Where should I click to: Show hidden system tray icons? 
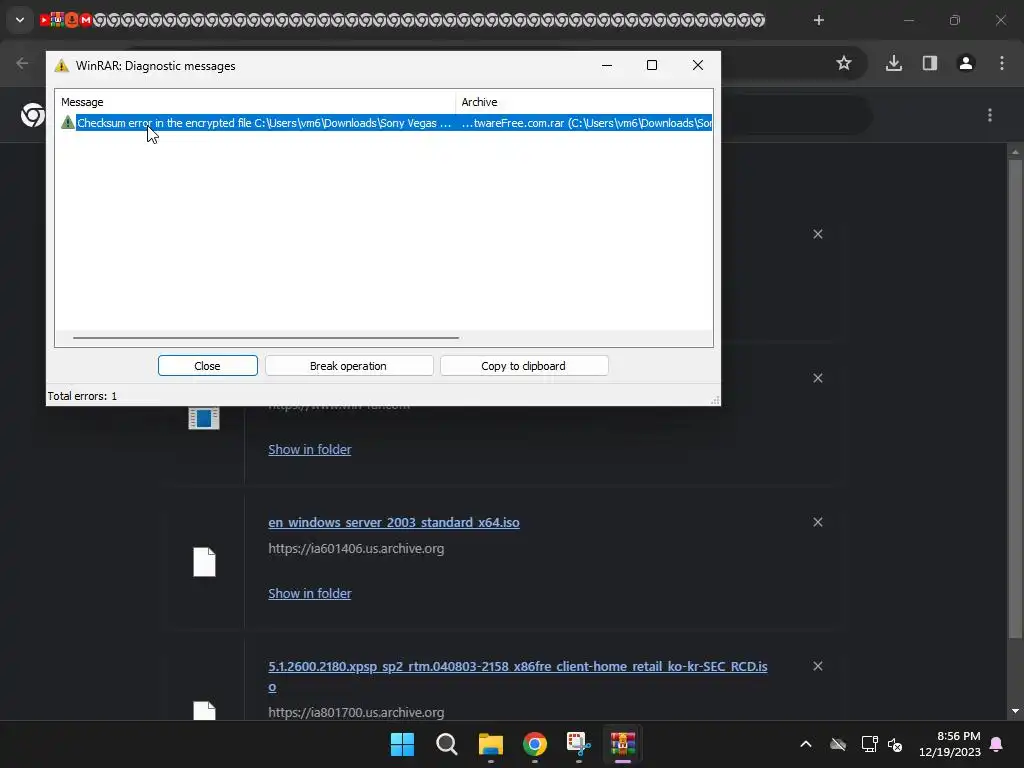tap(806, 744)
